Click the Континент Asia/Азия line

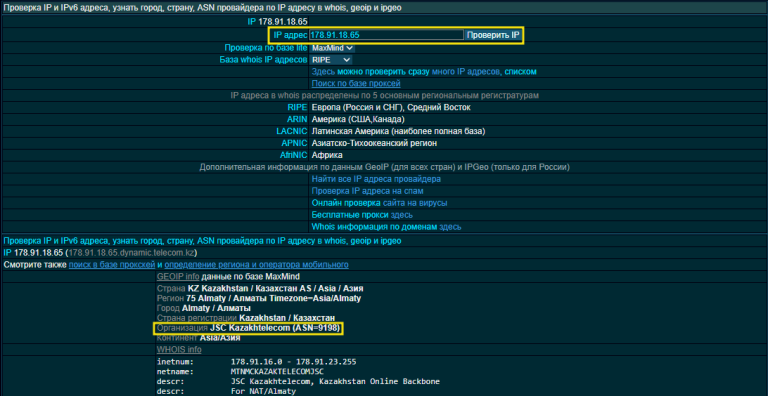[x=198, y=338]
